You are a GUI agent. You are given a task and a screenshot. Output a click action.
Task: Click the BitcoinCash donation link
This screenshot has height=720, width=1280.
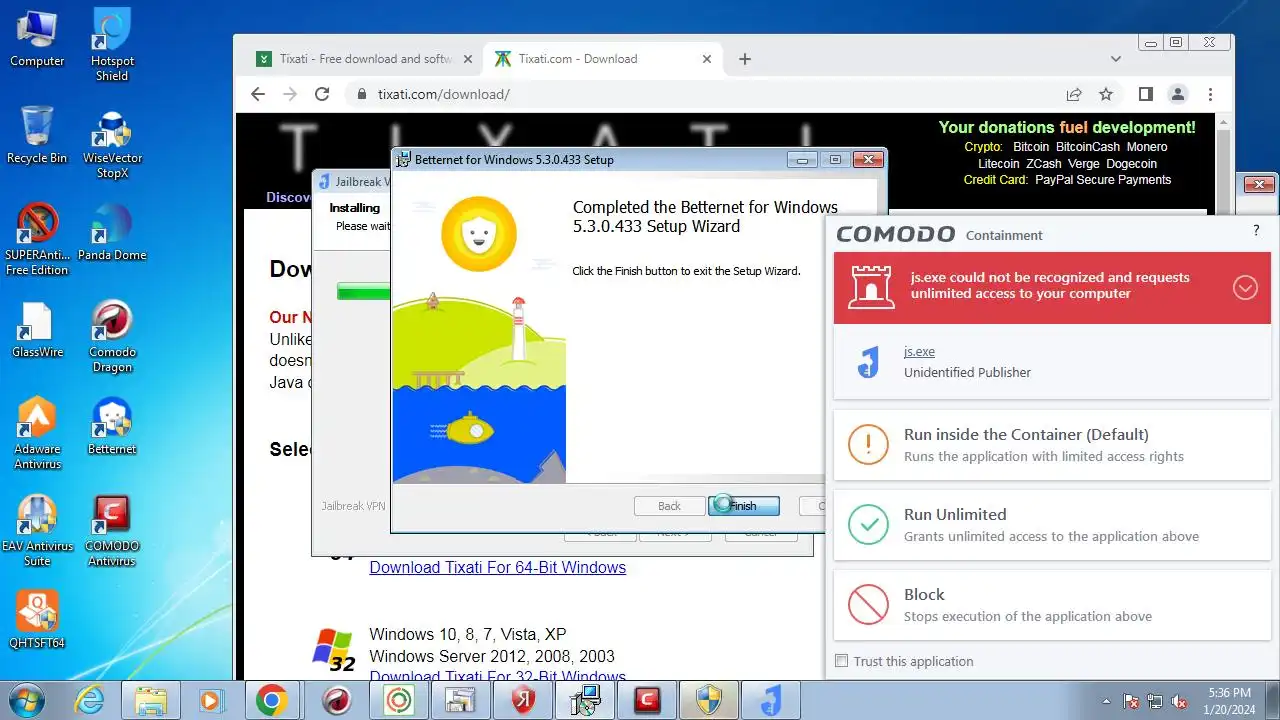(x=1088, y=147)
